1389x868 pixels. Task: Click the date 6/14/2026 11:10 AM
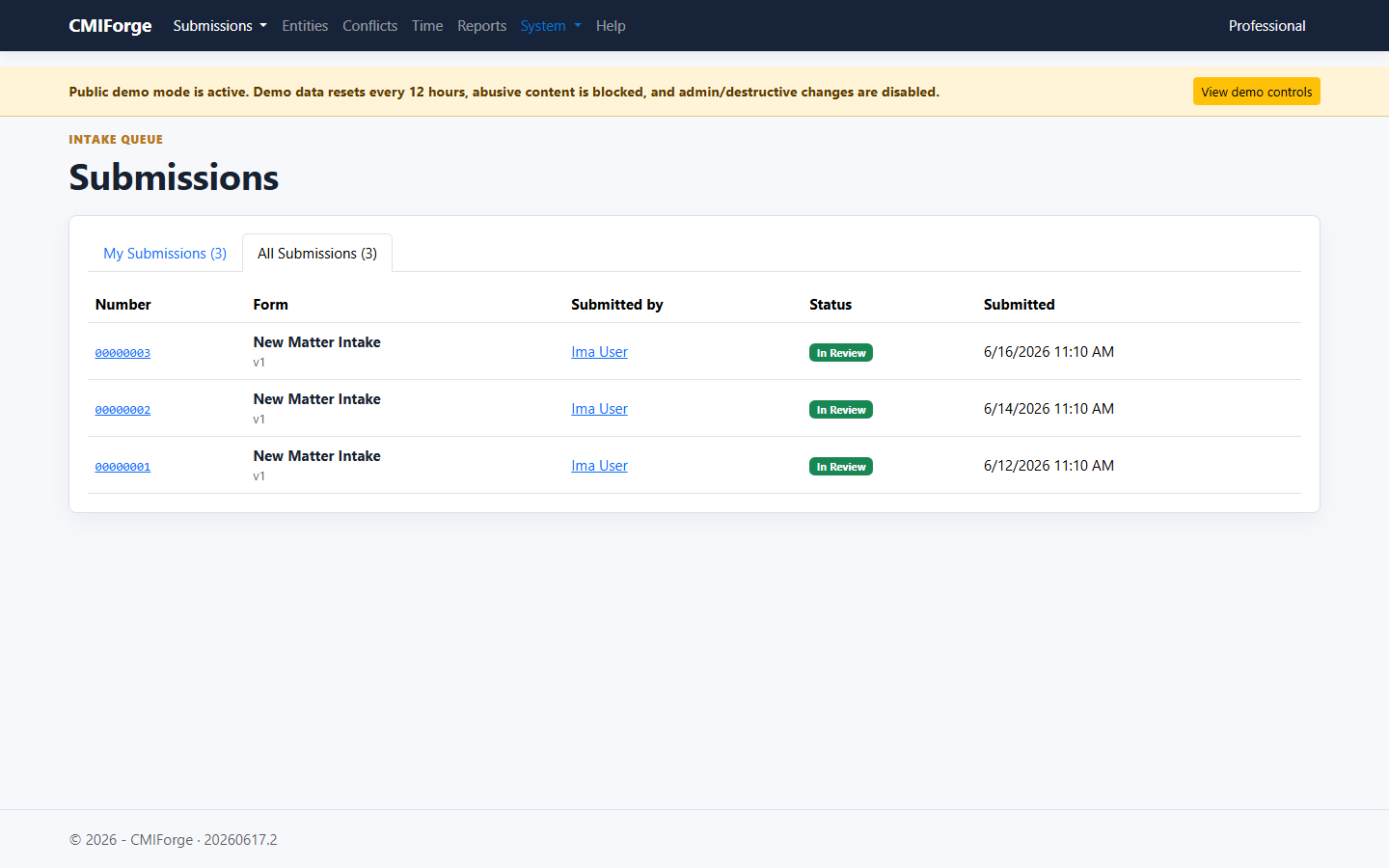point(1049,409)
